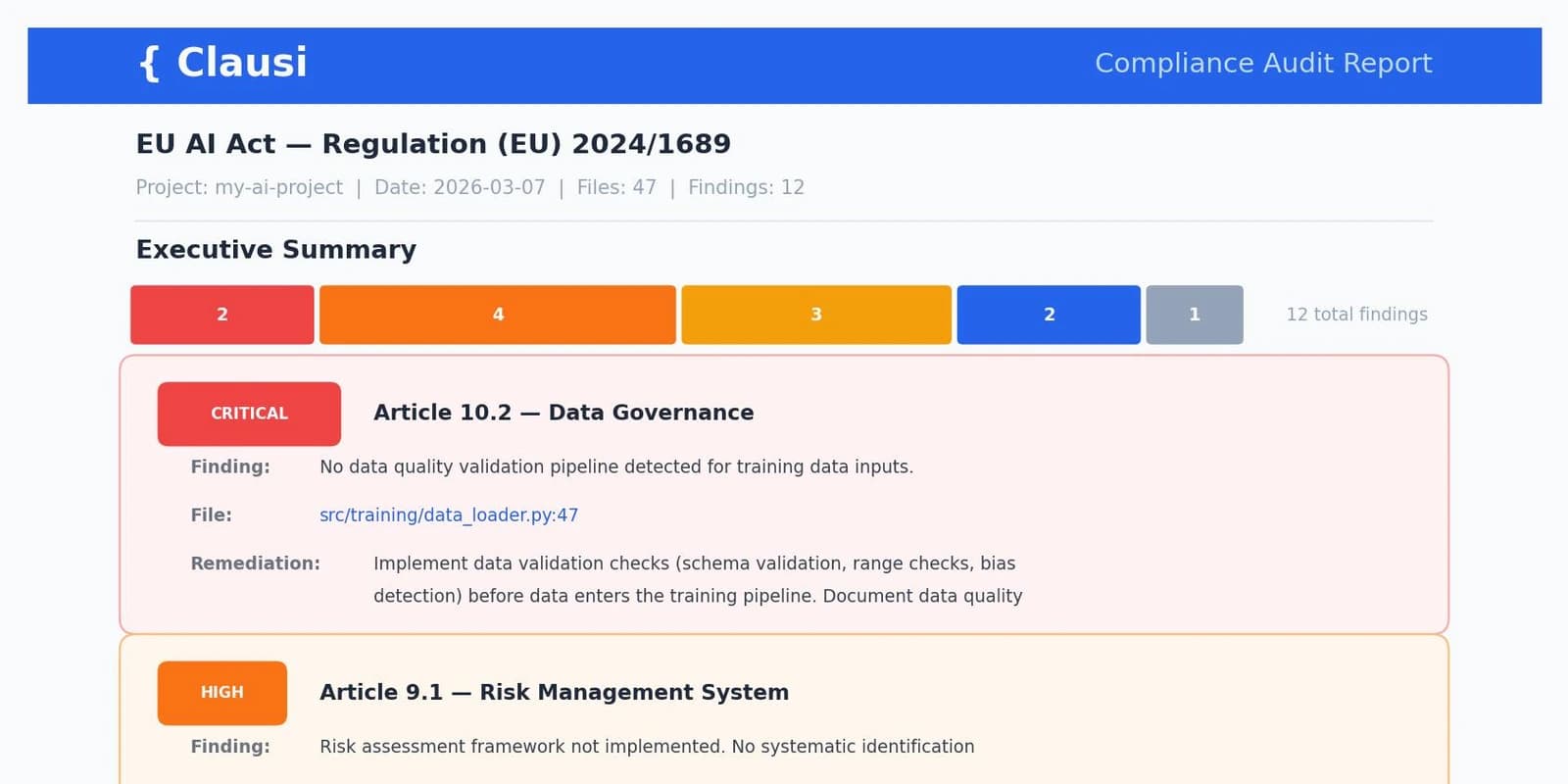Click the Finding: label in Risk Management card
The image size is (1568, 784).
[x=230, y=747]
